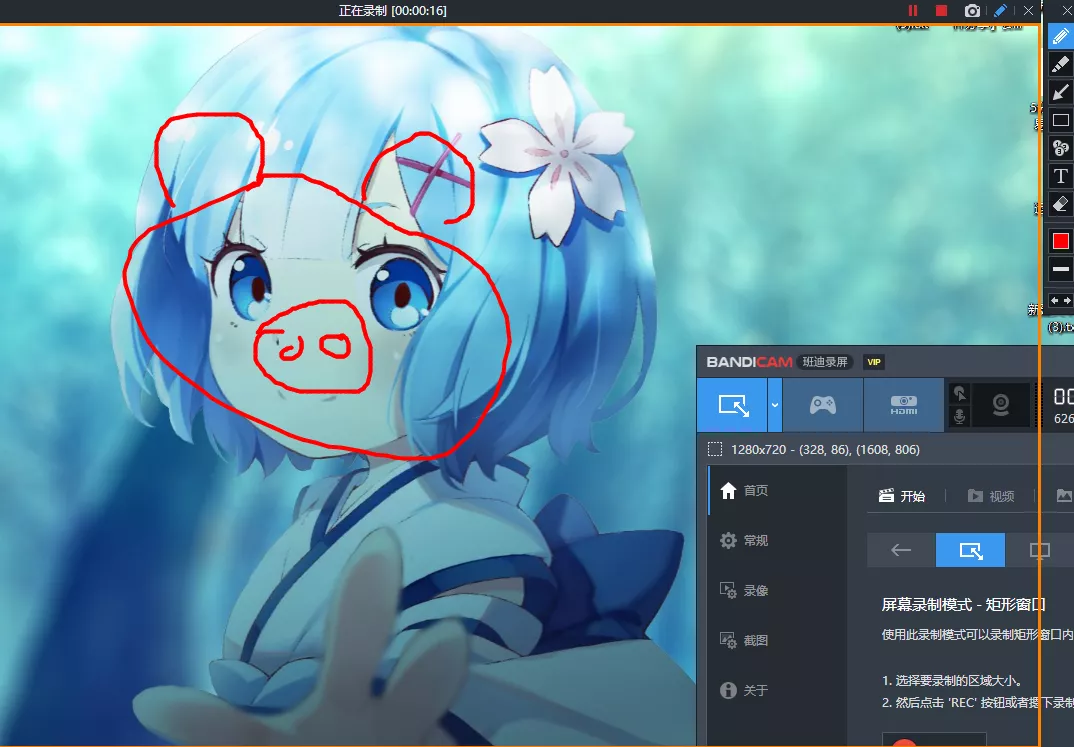Select the Highlighter tool
Image resolution: width=1074 pixels, height=747 pixels.
pos(1061,65)
